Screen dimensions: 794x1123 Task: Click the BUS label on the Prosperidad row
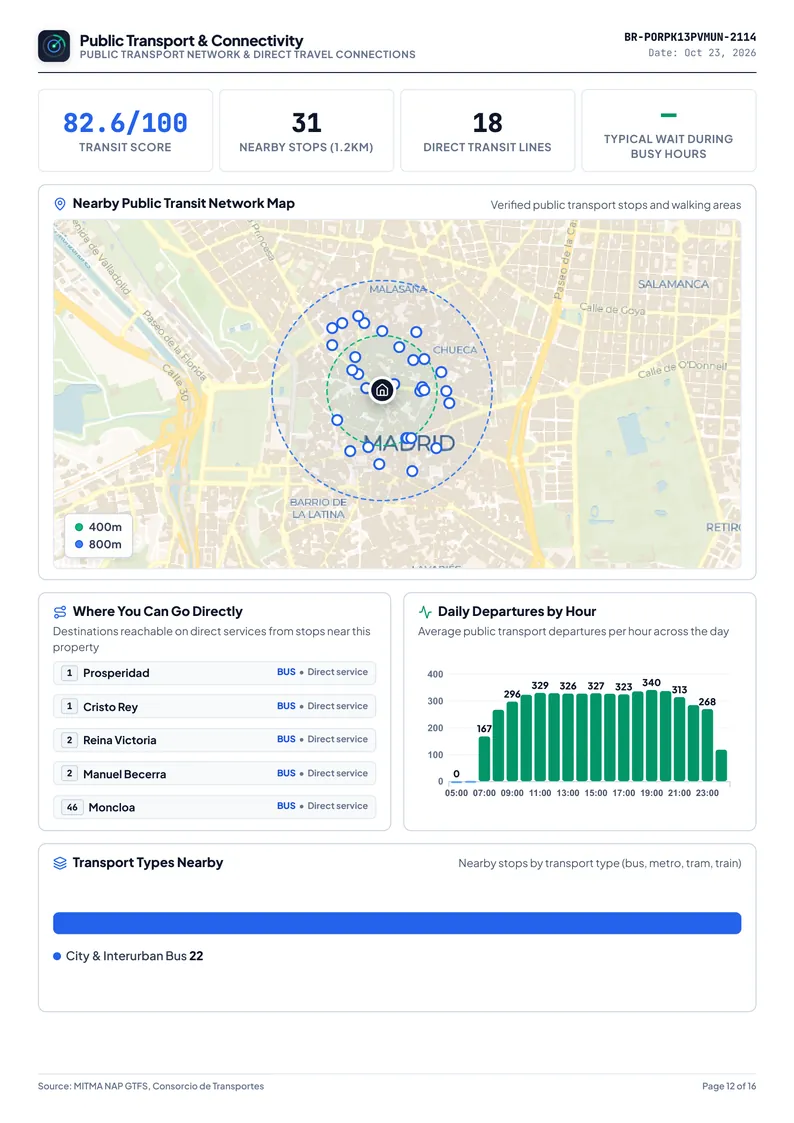[x=286, y=672]
